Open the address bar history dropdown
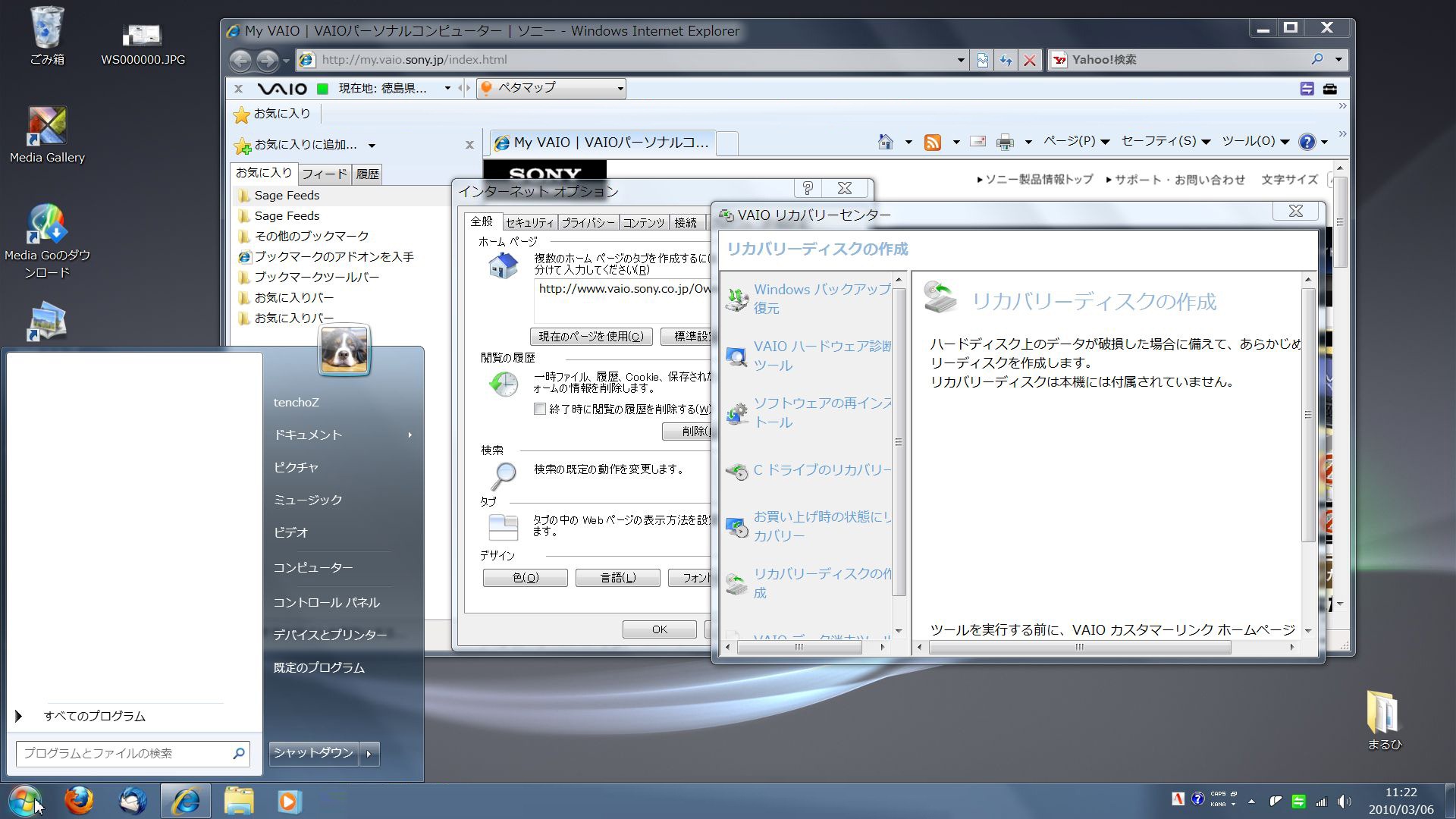Screen dimensions: 1456x819 point(961,60)
